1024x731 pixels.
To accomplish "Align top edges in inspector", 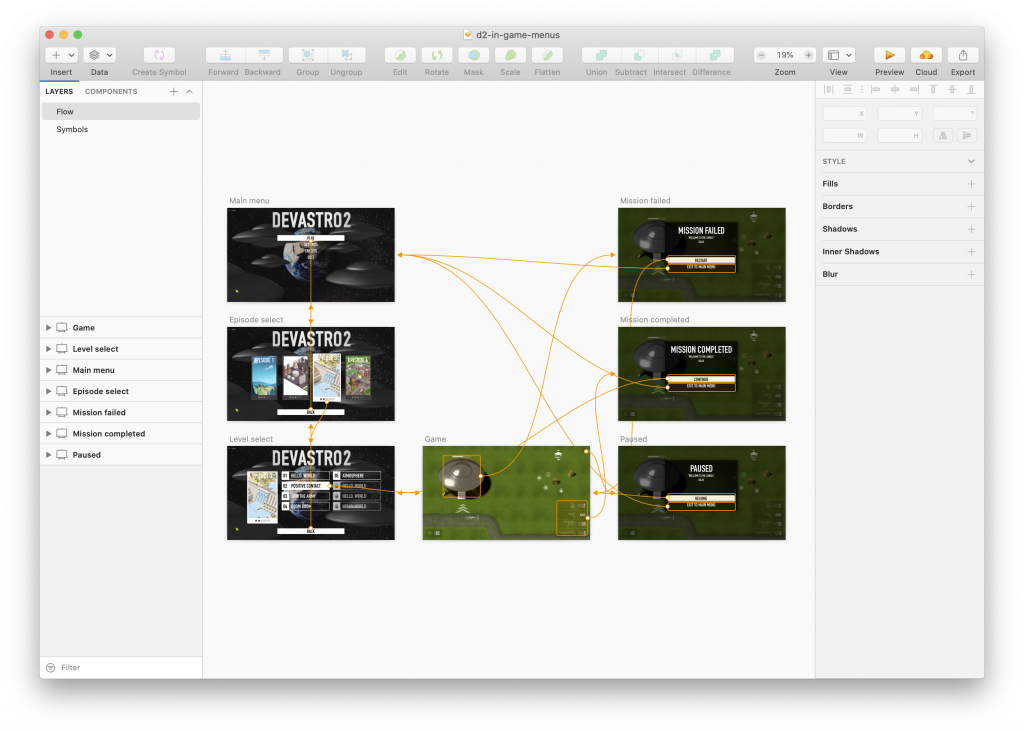I will tap(933, 89).
